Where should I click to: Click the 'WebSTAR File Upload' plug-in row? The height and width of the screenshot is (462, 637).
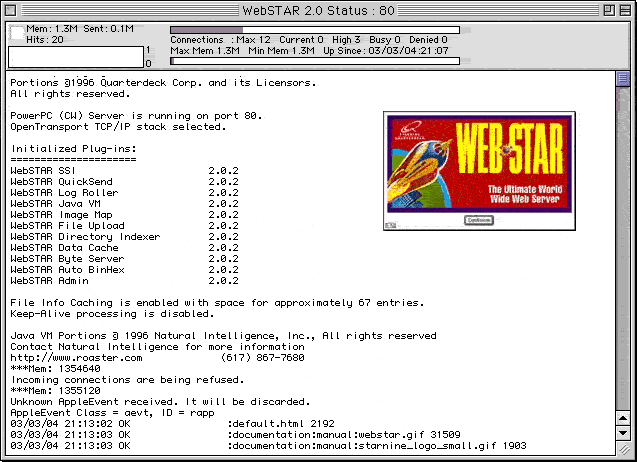point(124,226)
